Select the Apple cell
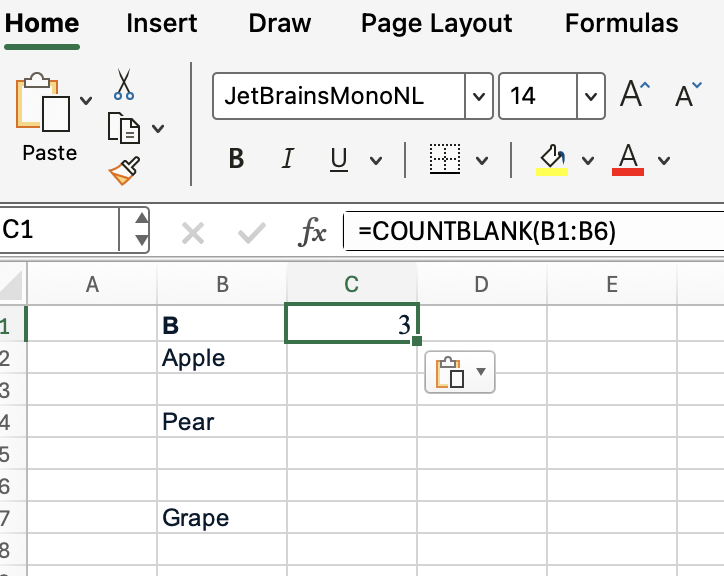This screenshot has height=576, width=724. pos(222,357)
